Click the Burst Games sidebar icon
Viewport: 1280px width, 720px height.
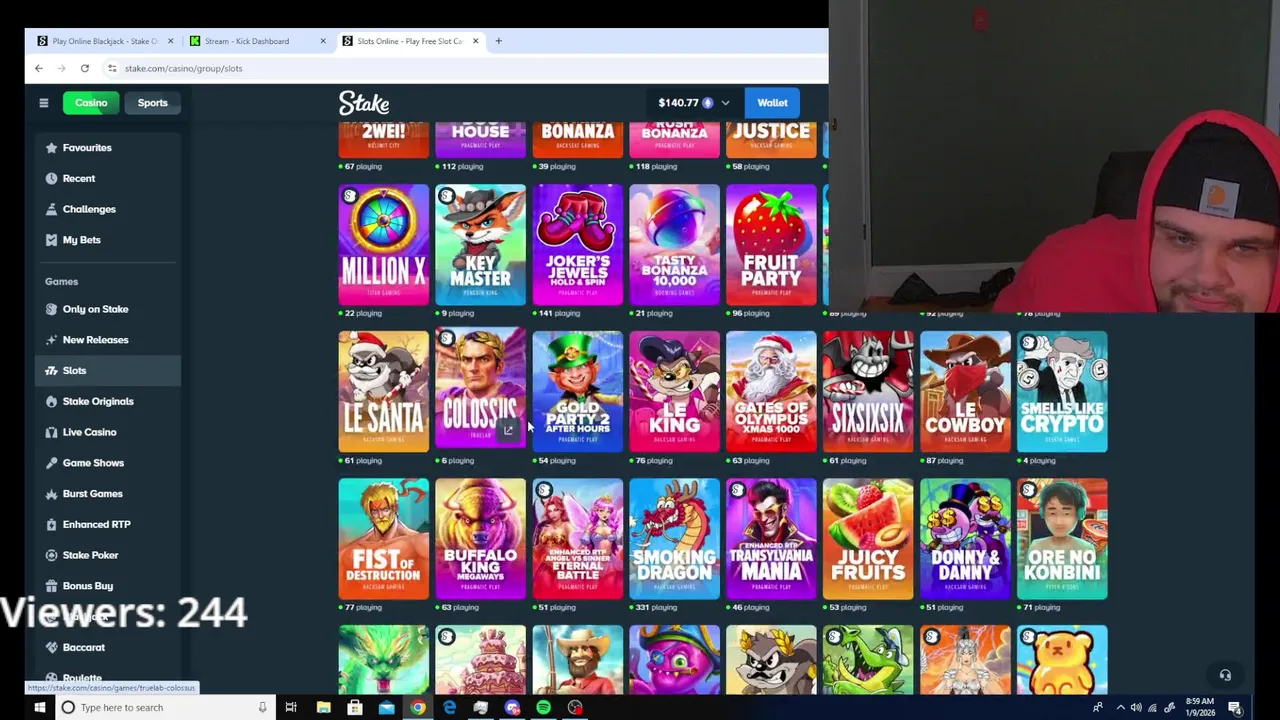(51, 494)
